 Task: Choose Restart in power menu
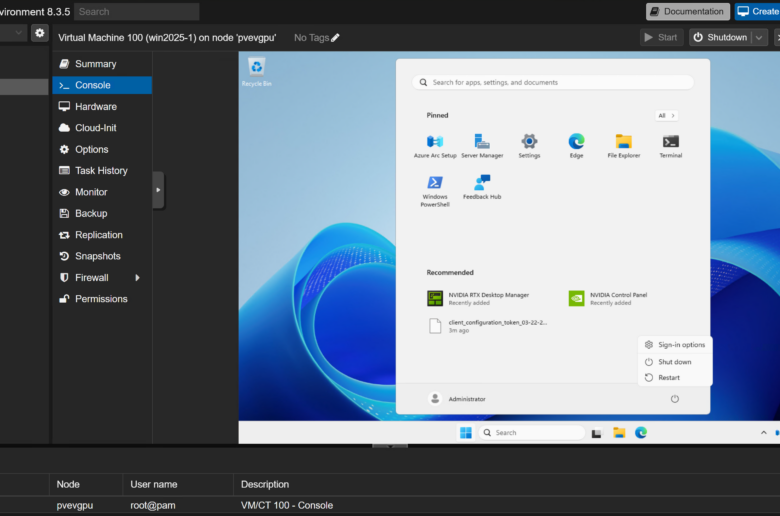click(675, 378)
